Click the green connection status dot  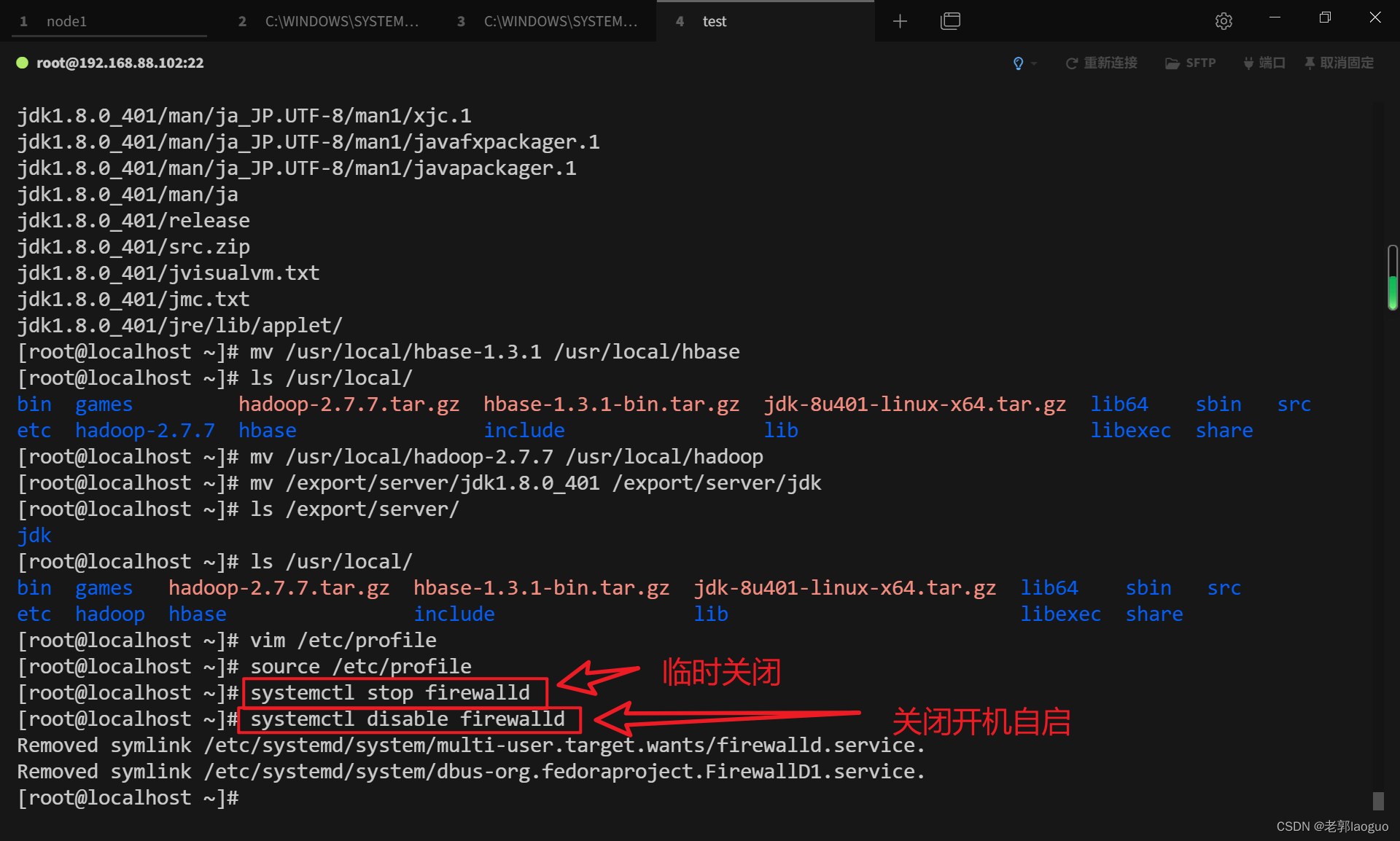pos(23,63)
